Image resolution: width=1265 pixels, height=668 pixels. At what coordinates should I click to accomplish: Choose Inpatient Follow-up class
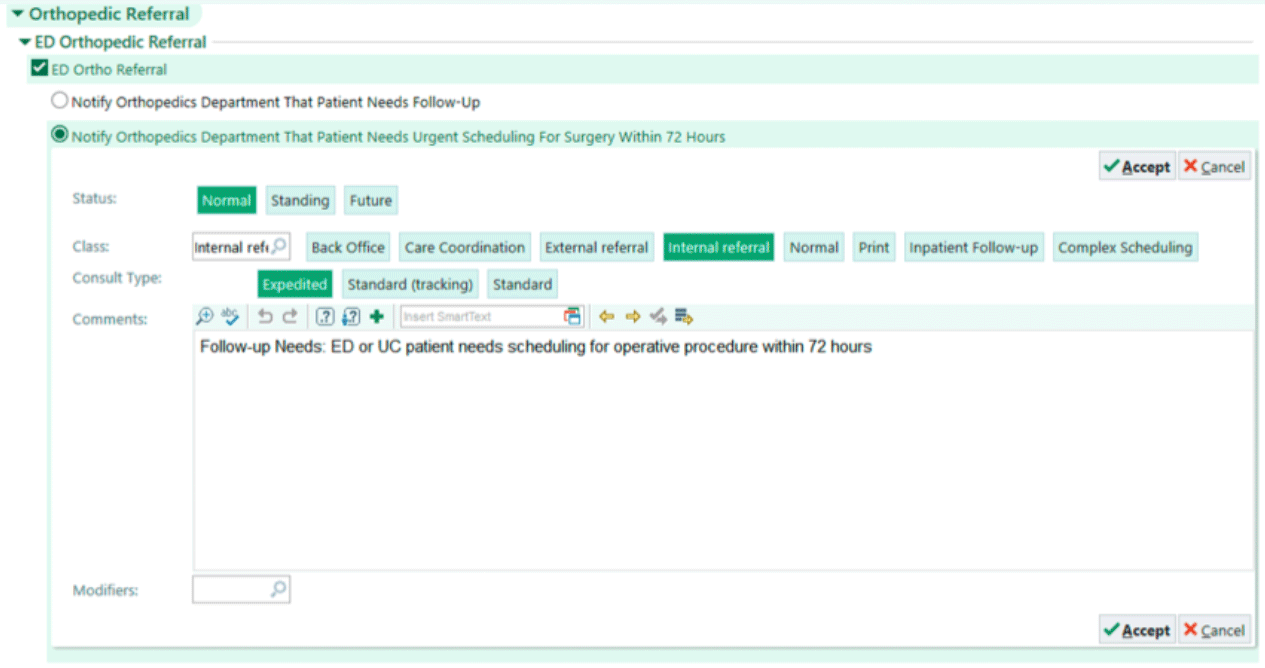pos(974,247)
